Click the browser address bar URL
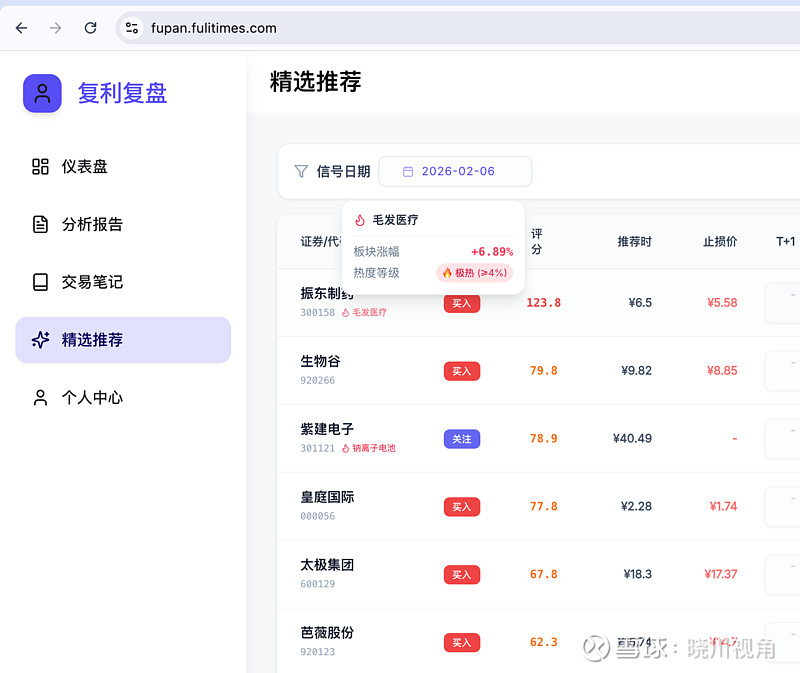Image resolution: width=800 pixels, height=673 pixels. (214, 28)
